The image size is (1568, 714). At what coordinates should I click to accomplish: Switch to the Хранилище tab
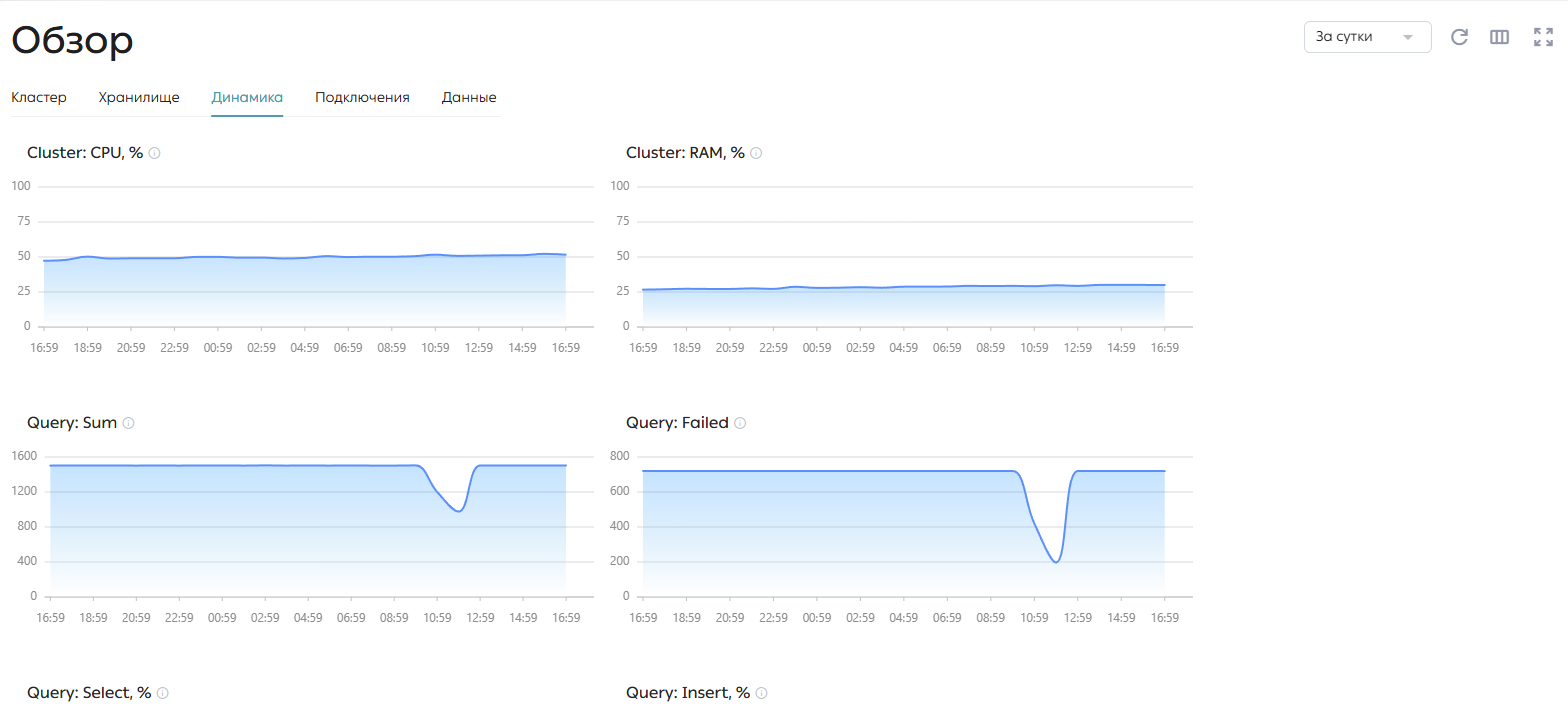tap(139, 97)
